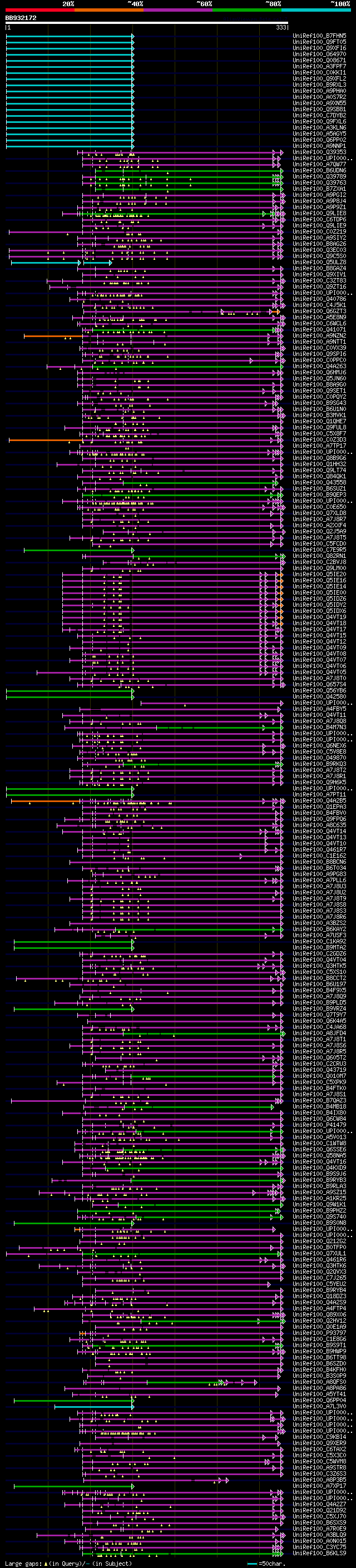
Task: Select hit label UniRef100_C7DYB2
Action: tap(319, 115)
